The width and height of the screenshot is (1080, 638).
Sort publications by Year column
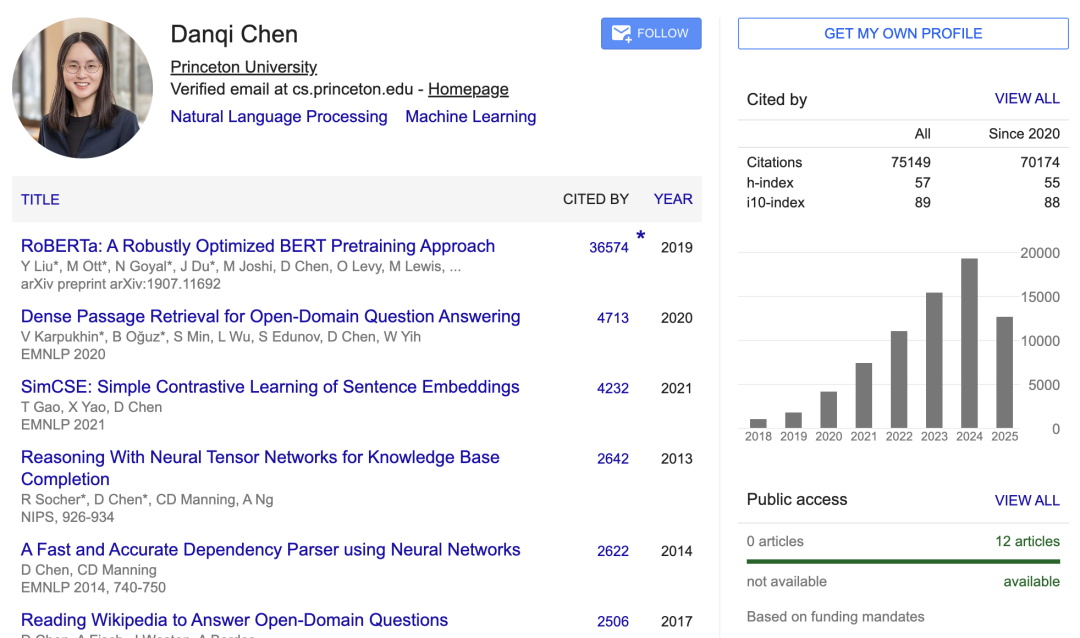coord(673,199)
